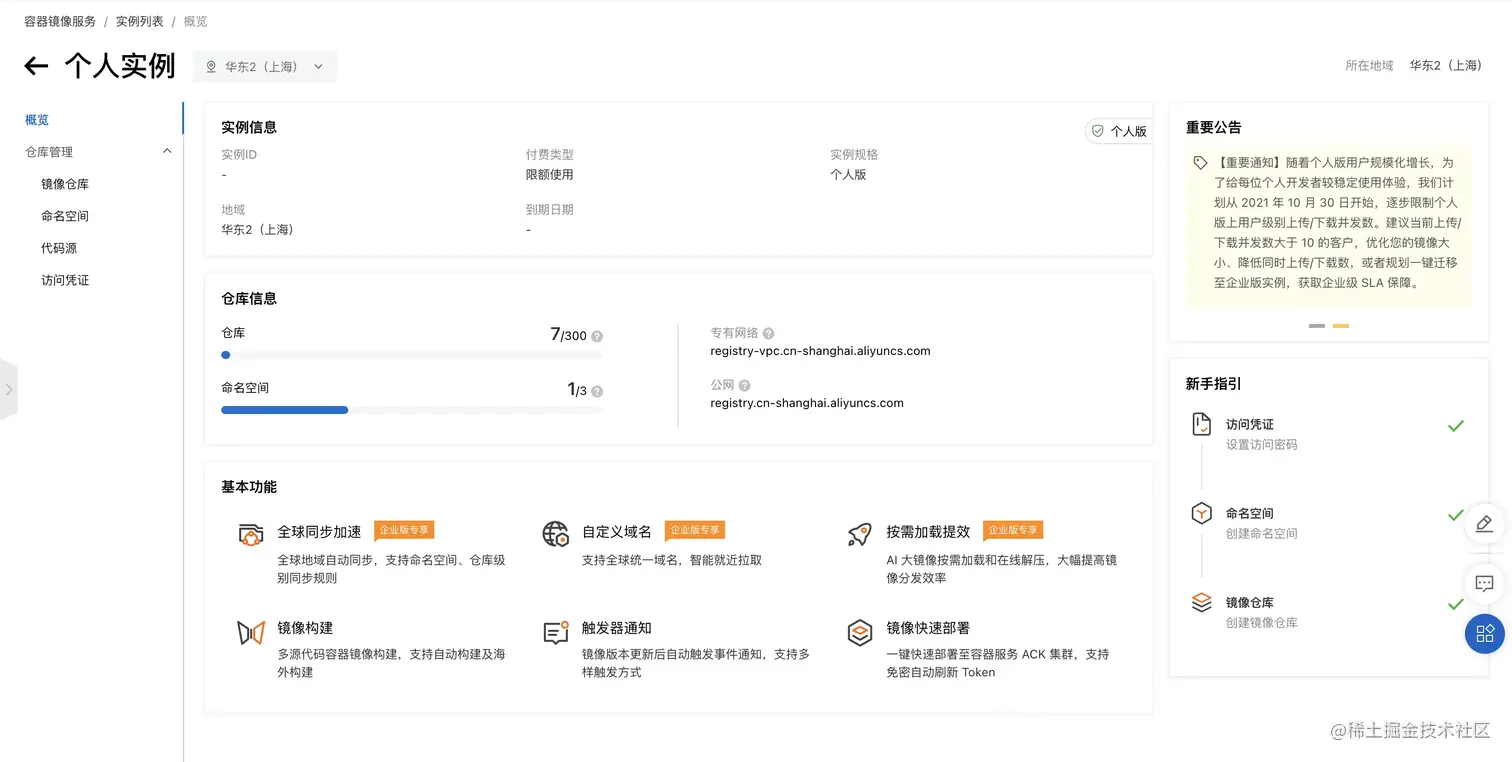Click 企业版专享 tag beside 全球同步加速
The height and width of the screenshot is (762, 1512).
point(404,530)
